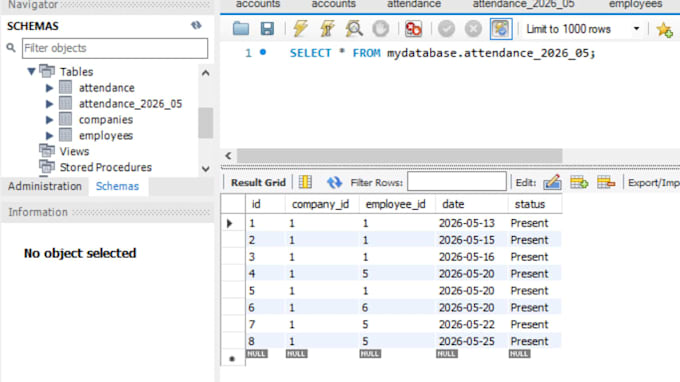Click the SELECT keyword in query editor
This screenshot has width=680, height=382.
(311, 53)
